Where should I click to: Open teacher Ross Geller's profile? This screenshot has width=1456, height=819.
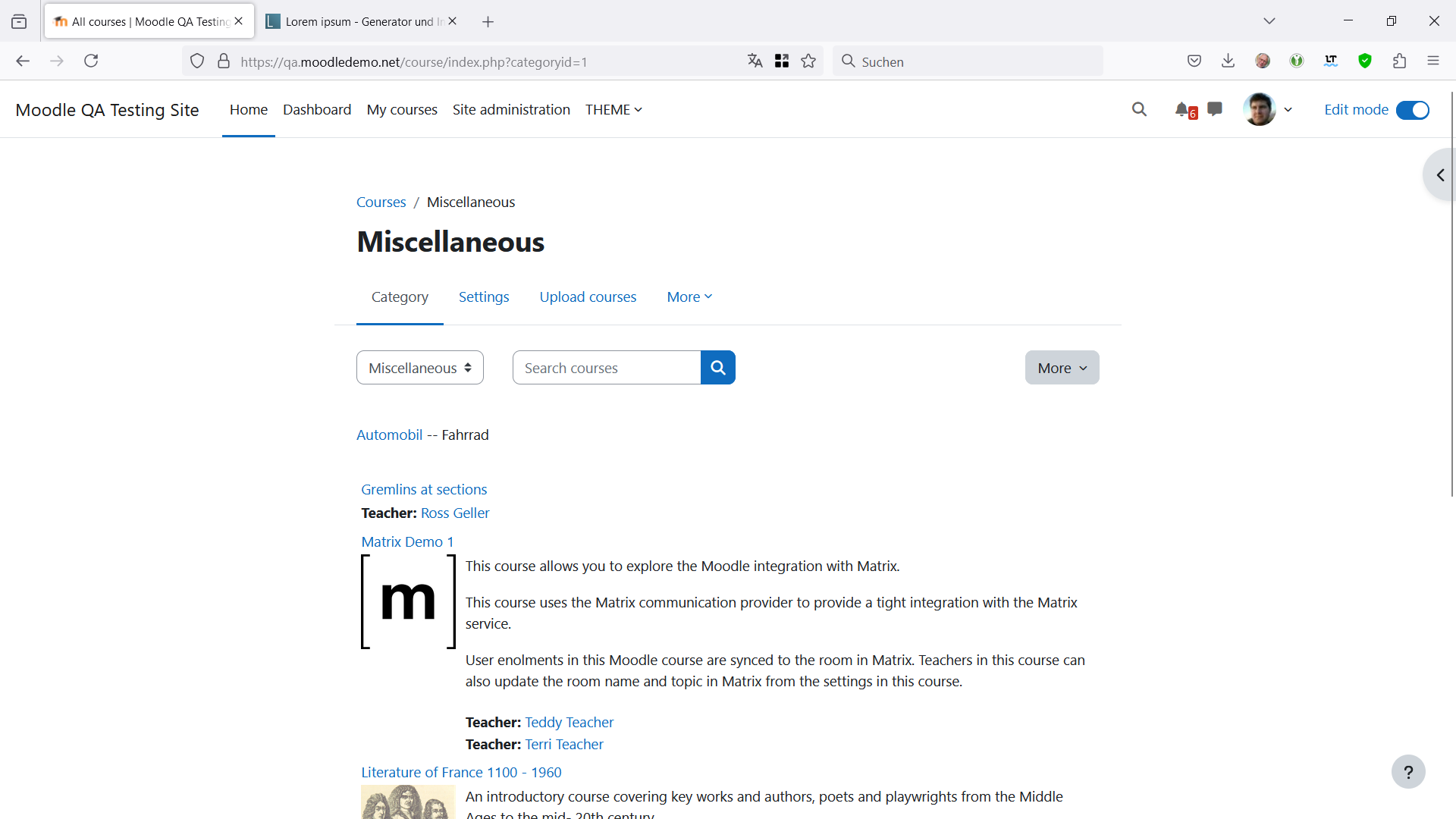455,513
